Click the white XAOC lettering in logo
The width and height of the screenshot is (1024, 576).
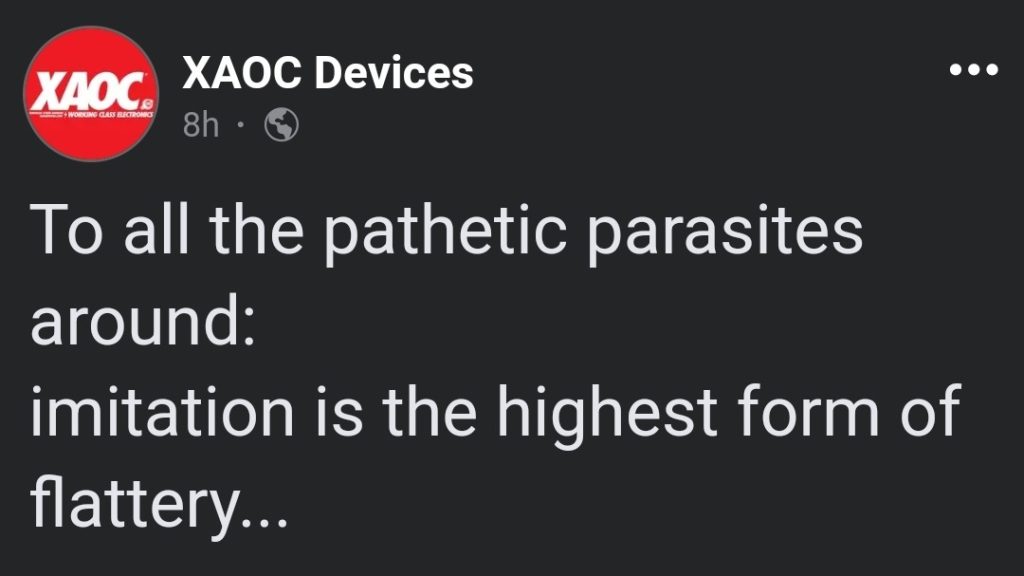(x=88, y=92)
